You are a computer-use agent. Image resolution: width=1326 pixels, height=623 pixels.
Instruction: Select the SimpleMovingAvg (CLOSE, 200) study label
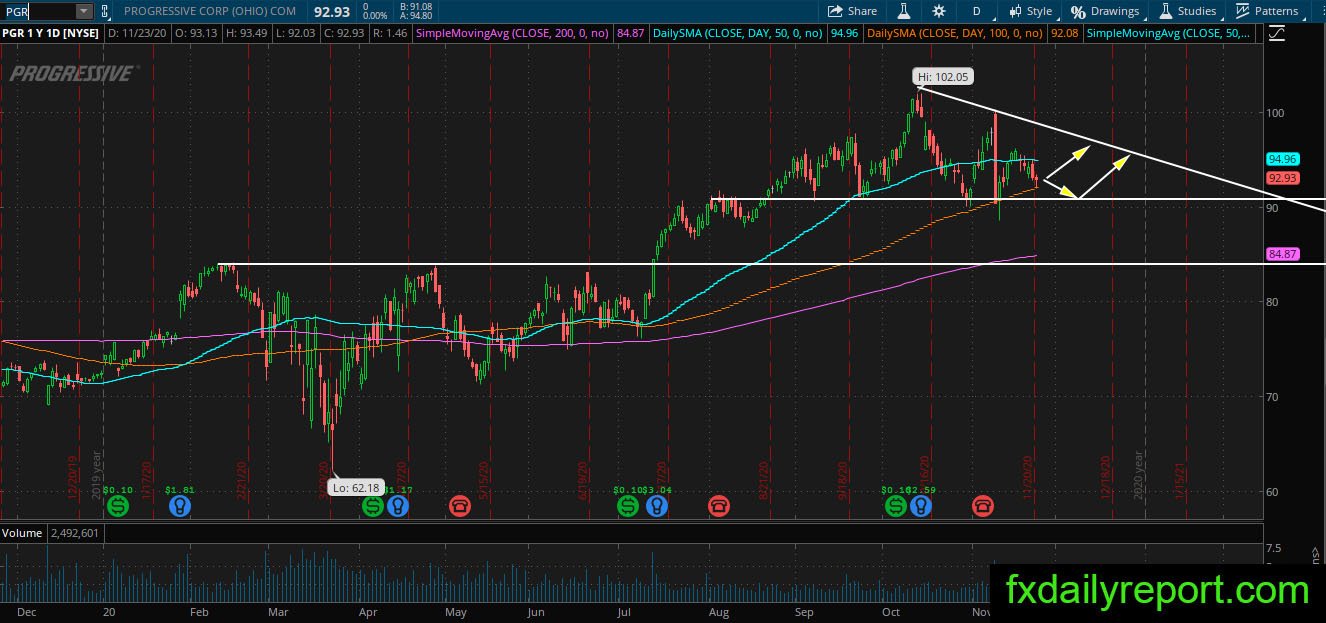pos(514,33)
